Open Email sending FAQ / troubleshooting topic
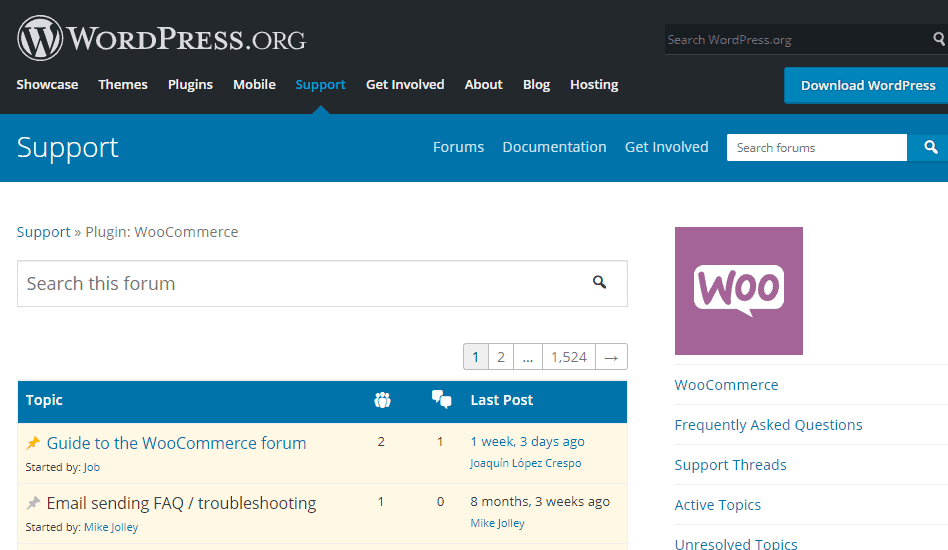The image size is (948, 550). click(181, 503)
